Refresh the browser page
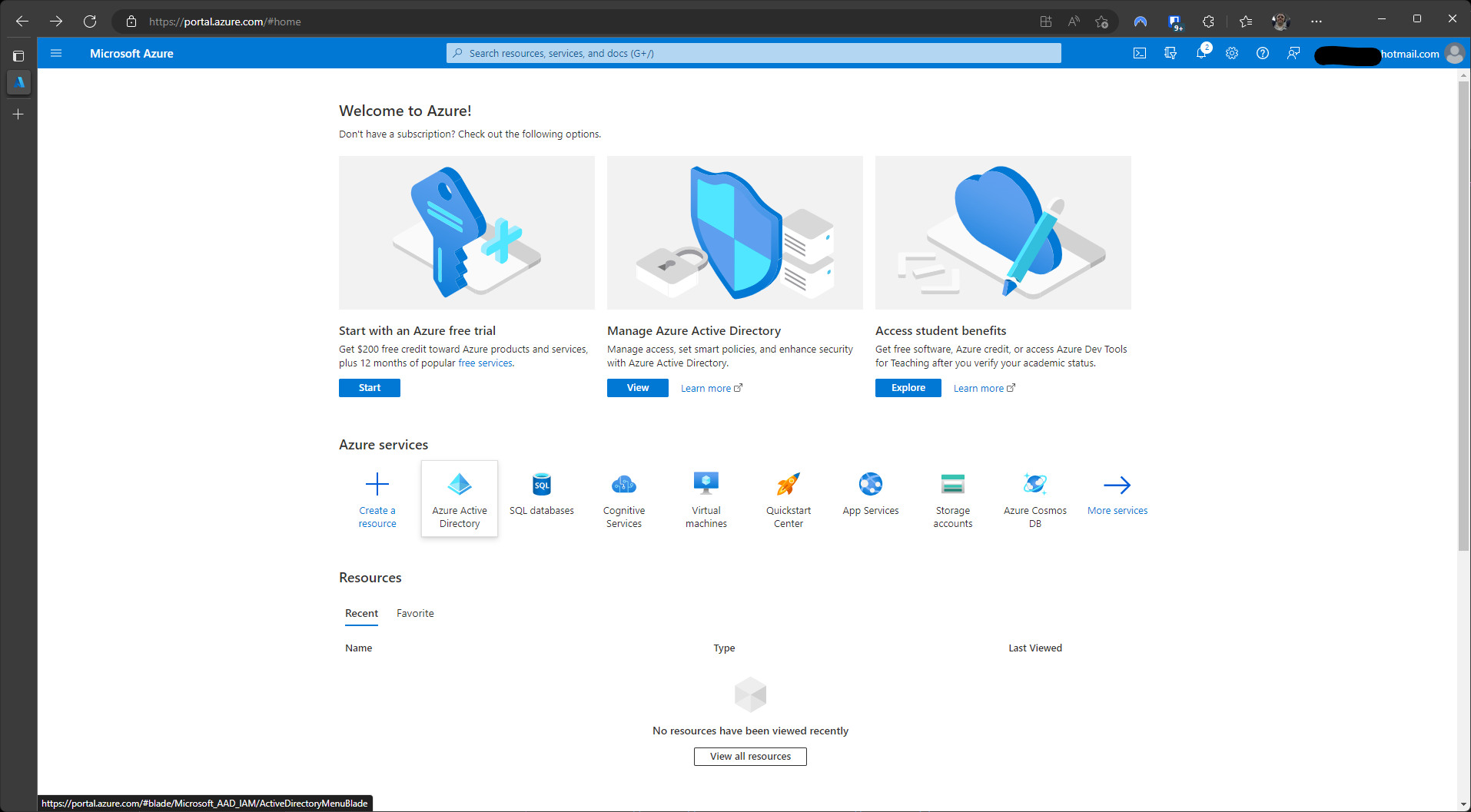The width and height of the screenshot is (1471, 812). click(90, 22)
